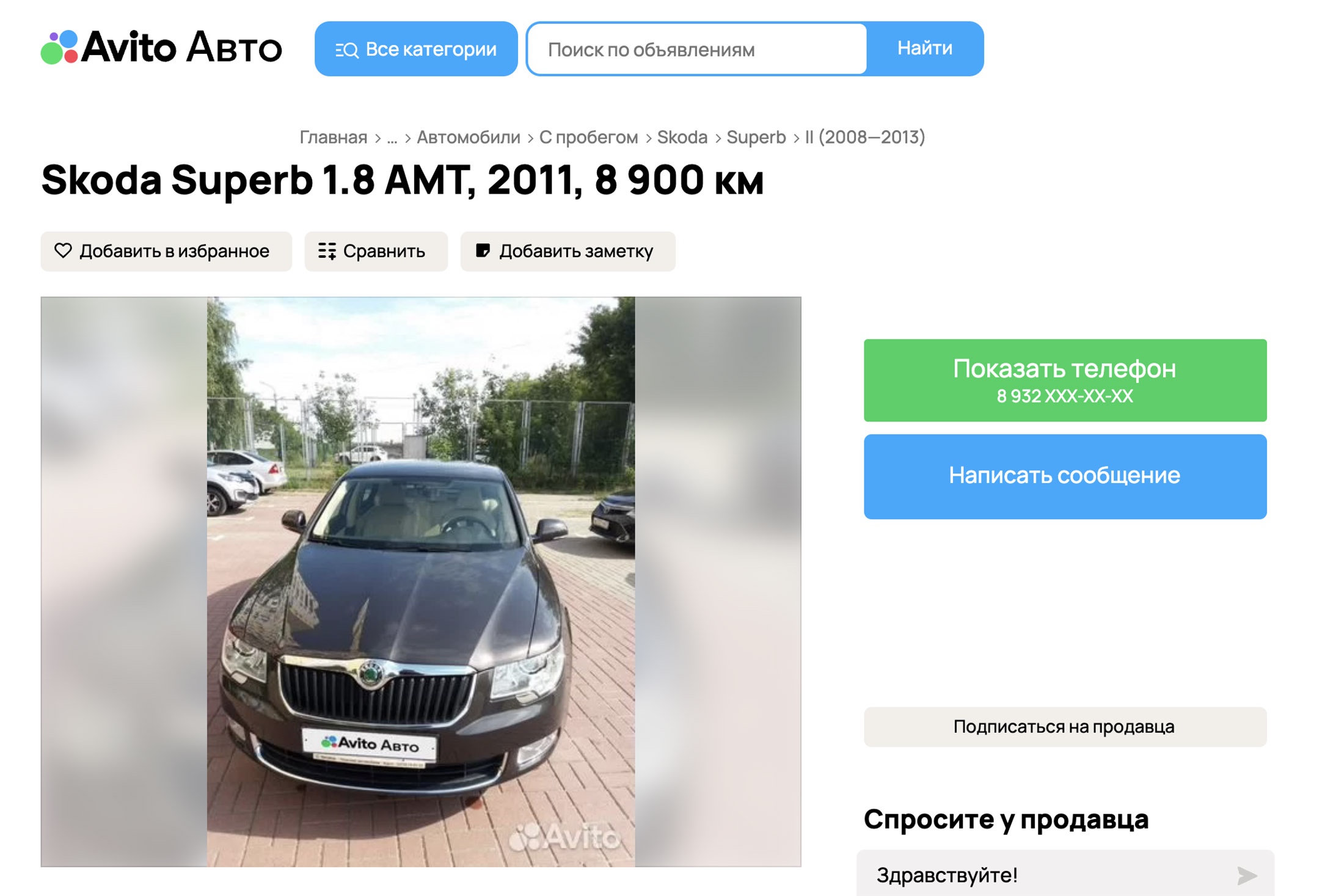Expand the collapsed breadcrumb ellipsis
The image size is (1344, 896).
click(x=392, y=139)
